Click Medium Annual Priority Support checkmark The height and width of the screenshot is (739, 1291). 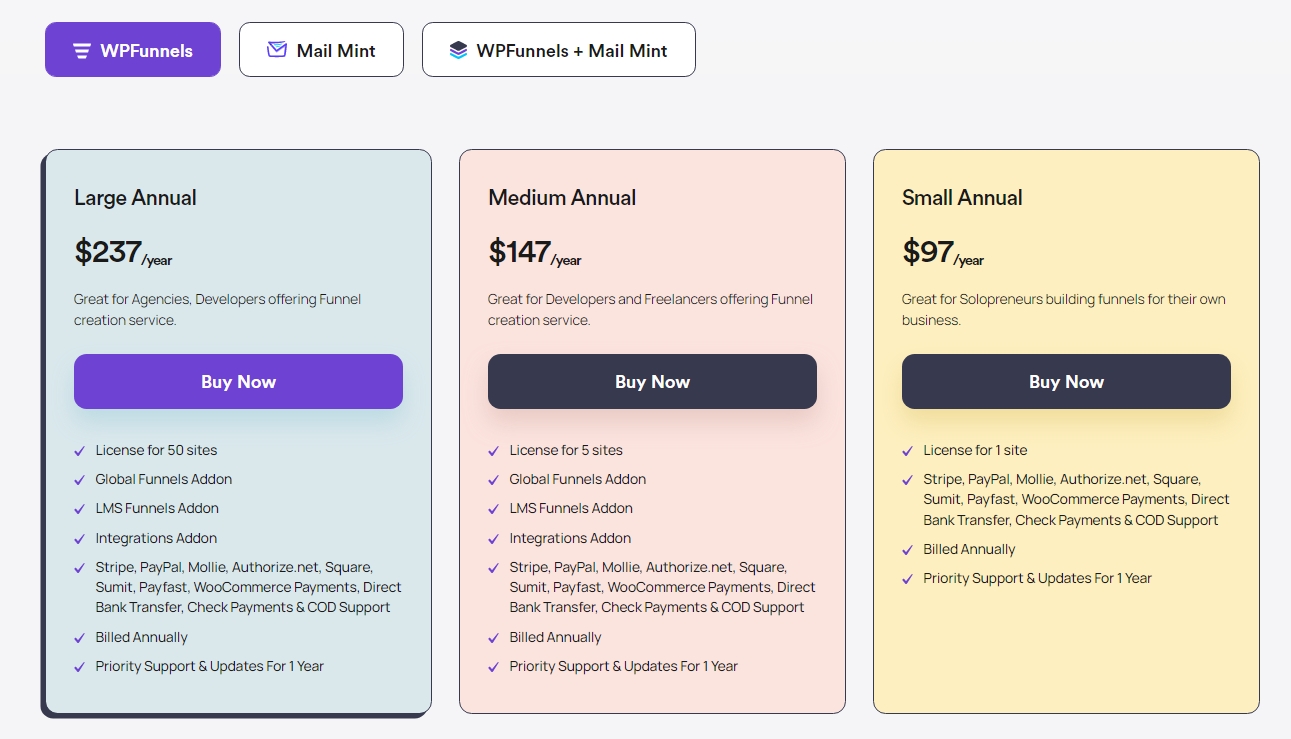(494, 667)
